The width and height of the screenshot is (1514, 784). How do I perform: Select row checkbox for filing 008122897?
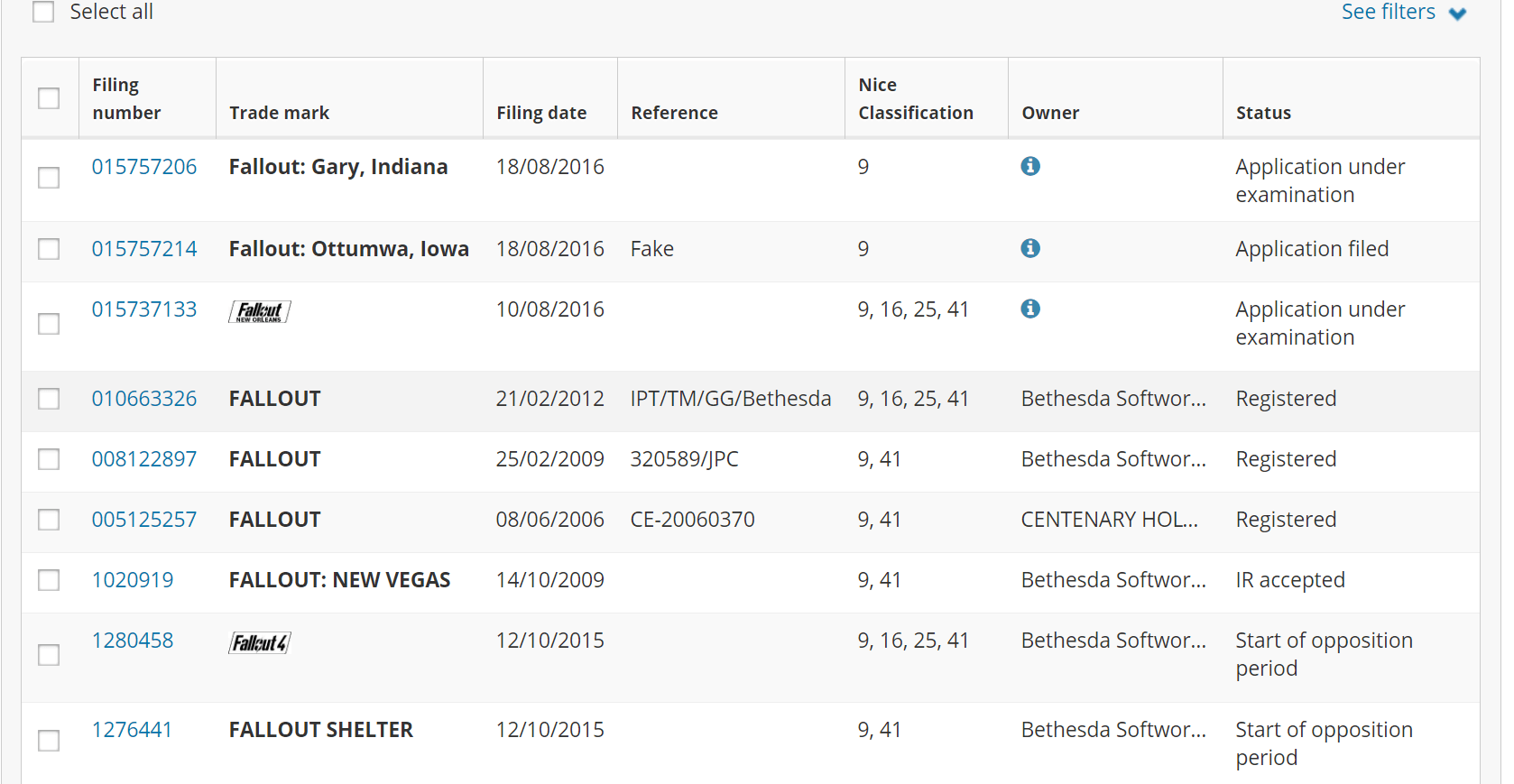[49, 459]
